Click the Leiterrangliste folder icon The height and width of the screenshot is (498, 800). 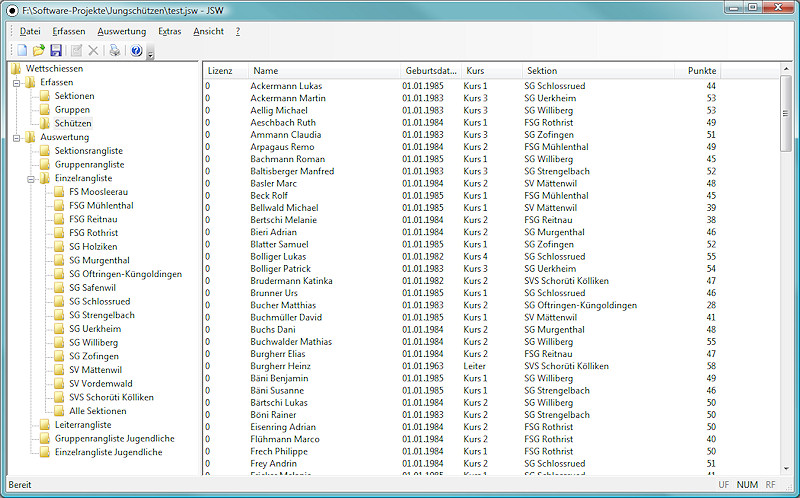(45, 425)
